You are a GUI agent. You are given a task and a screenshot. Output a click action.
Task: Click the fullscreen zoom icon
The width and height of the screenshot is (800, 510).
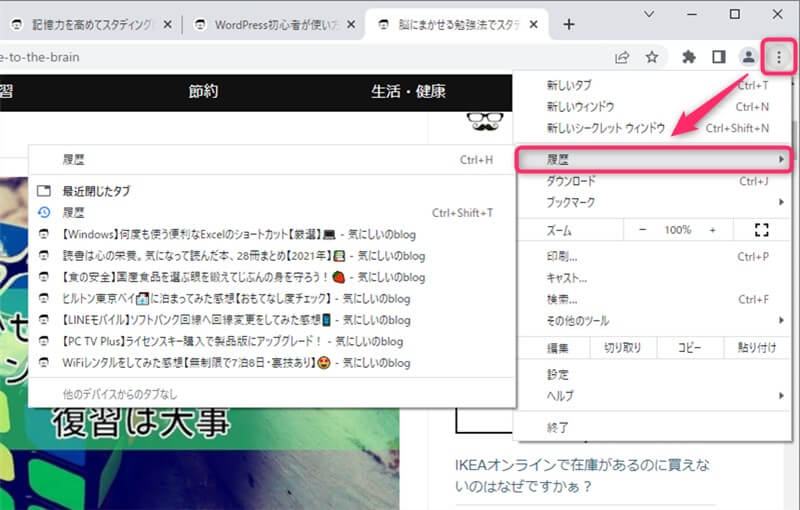[761, 230]
